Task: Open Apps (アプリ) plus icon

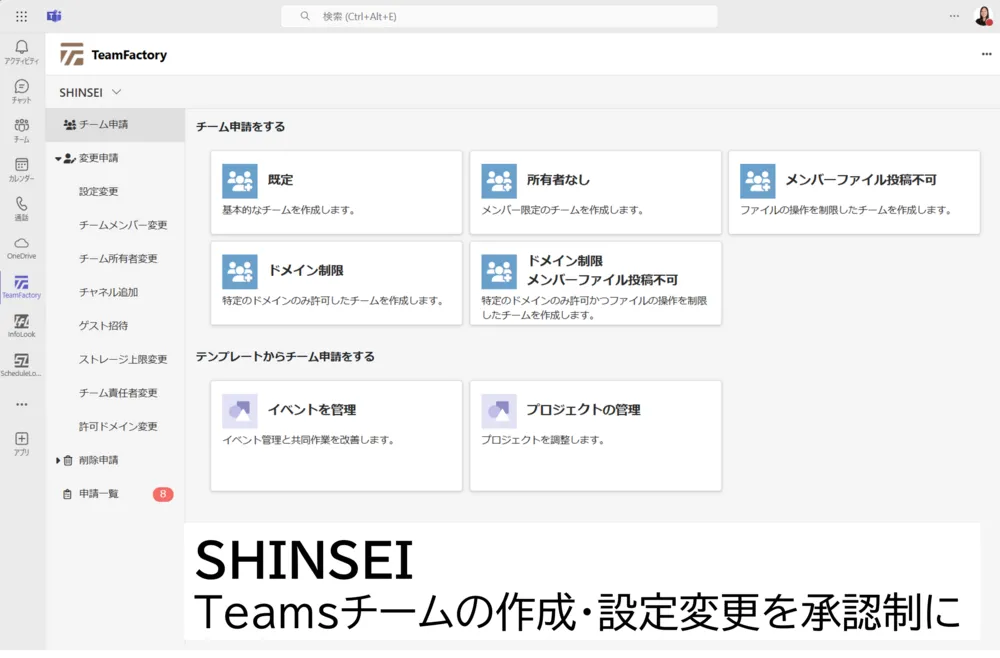Action: point(22,443)
